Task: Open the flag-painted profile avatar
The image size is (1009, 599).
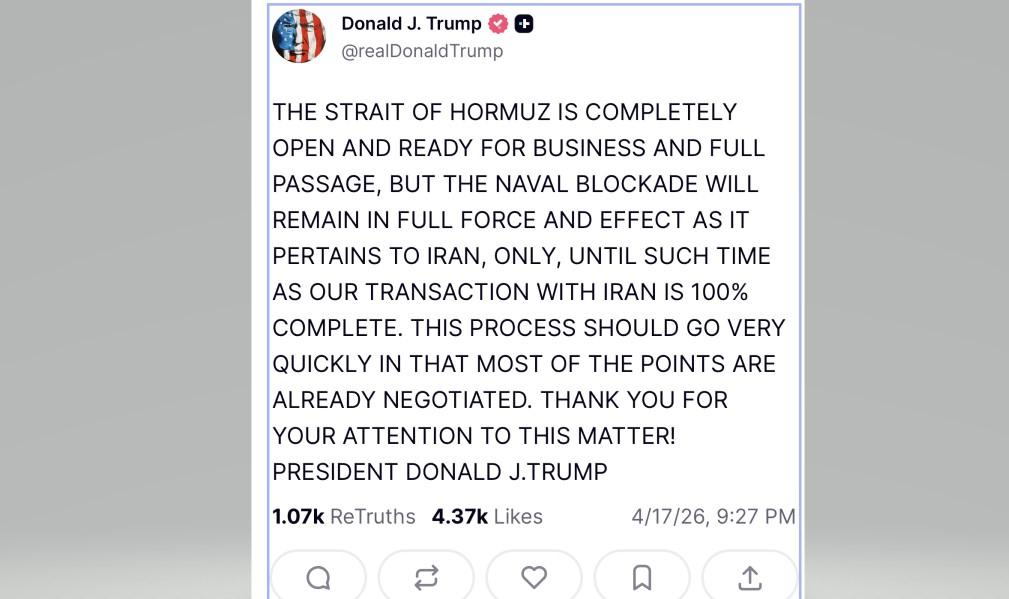Action: coord(299,37)
